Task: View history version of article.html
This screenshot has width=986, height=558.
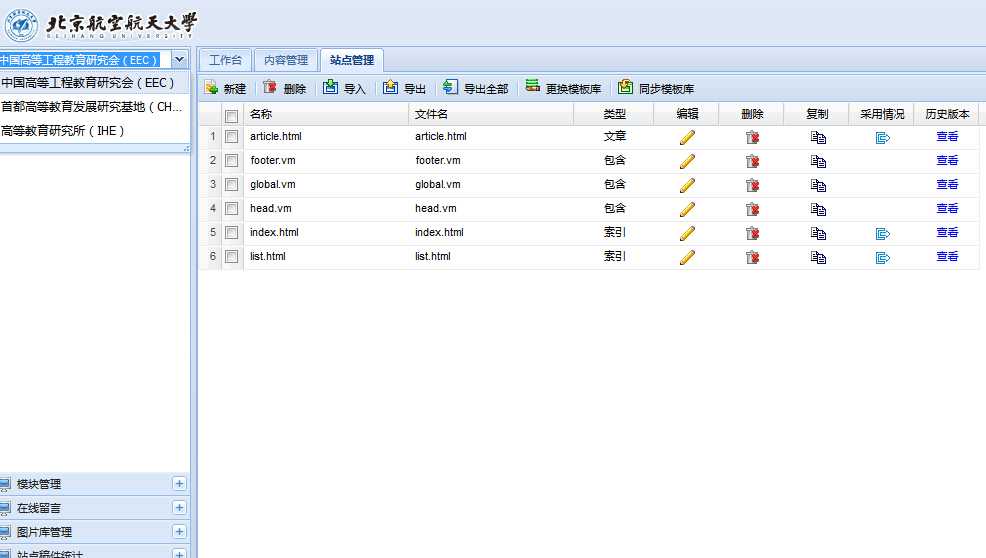Action: point(947,137)
